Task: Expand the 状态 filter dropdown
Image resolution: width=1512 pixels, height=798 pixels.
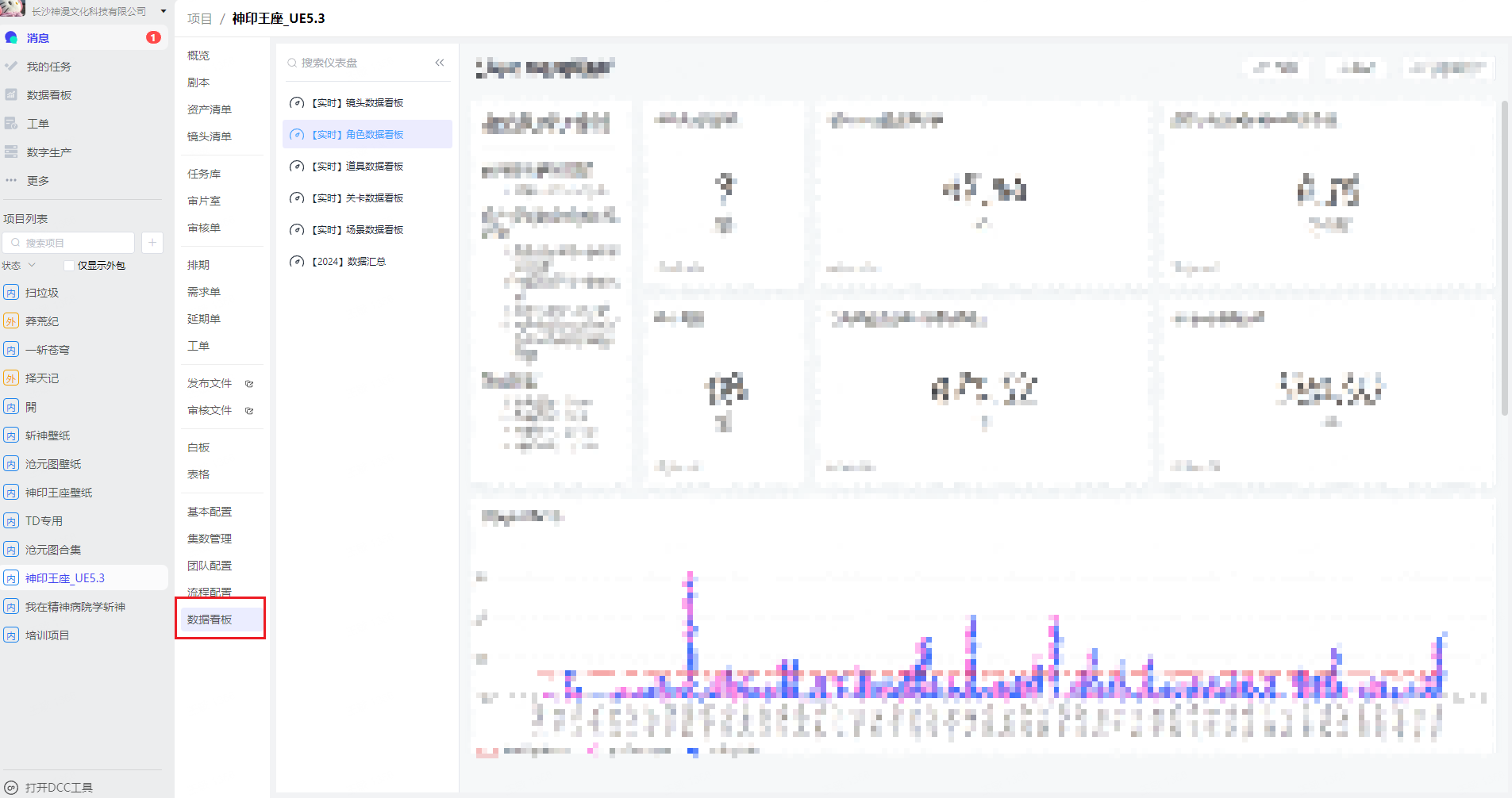Action: pos(18,266)
